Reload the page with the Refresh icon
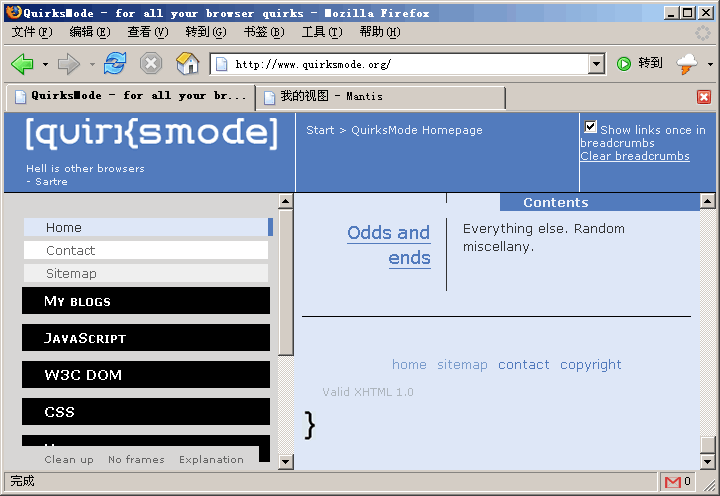 (115, 63)
